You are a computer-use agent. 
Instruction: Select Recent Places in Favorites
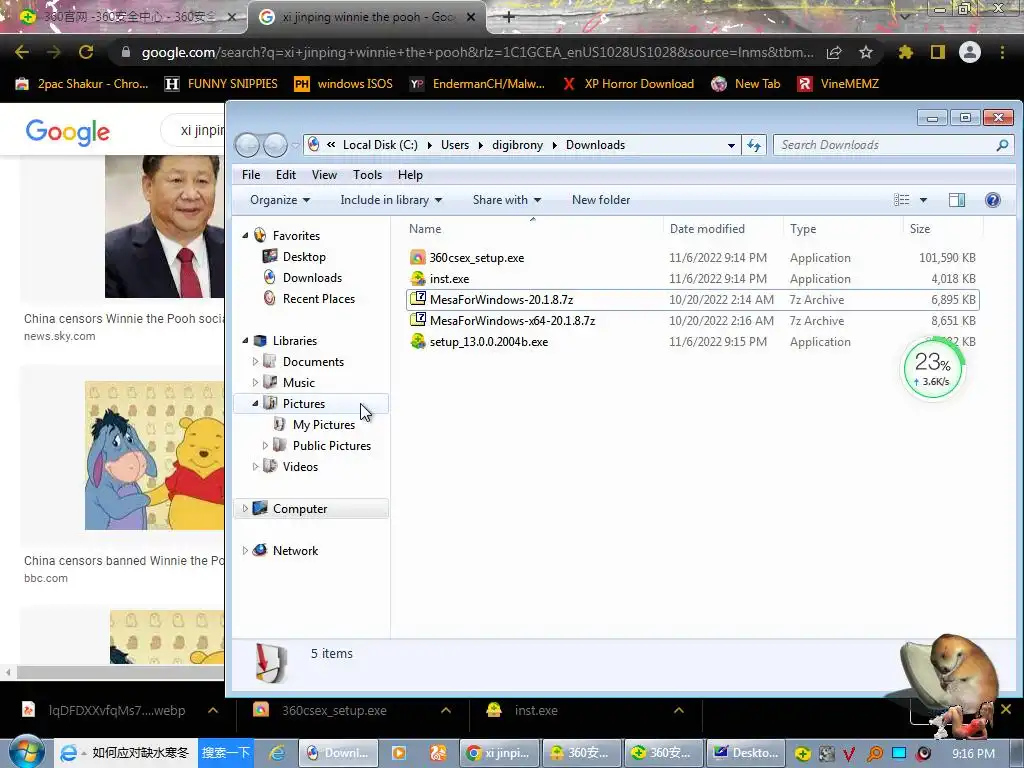(x=319, y=298)
